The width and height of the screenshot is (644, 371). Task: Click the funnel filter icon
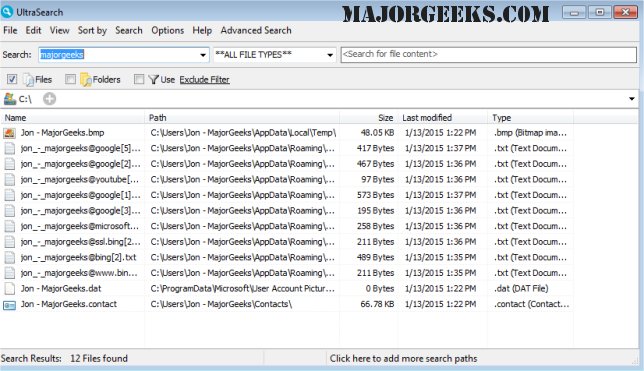click(154, 79)
